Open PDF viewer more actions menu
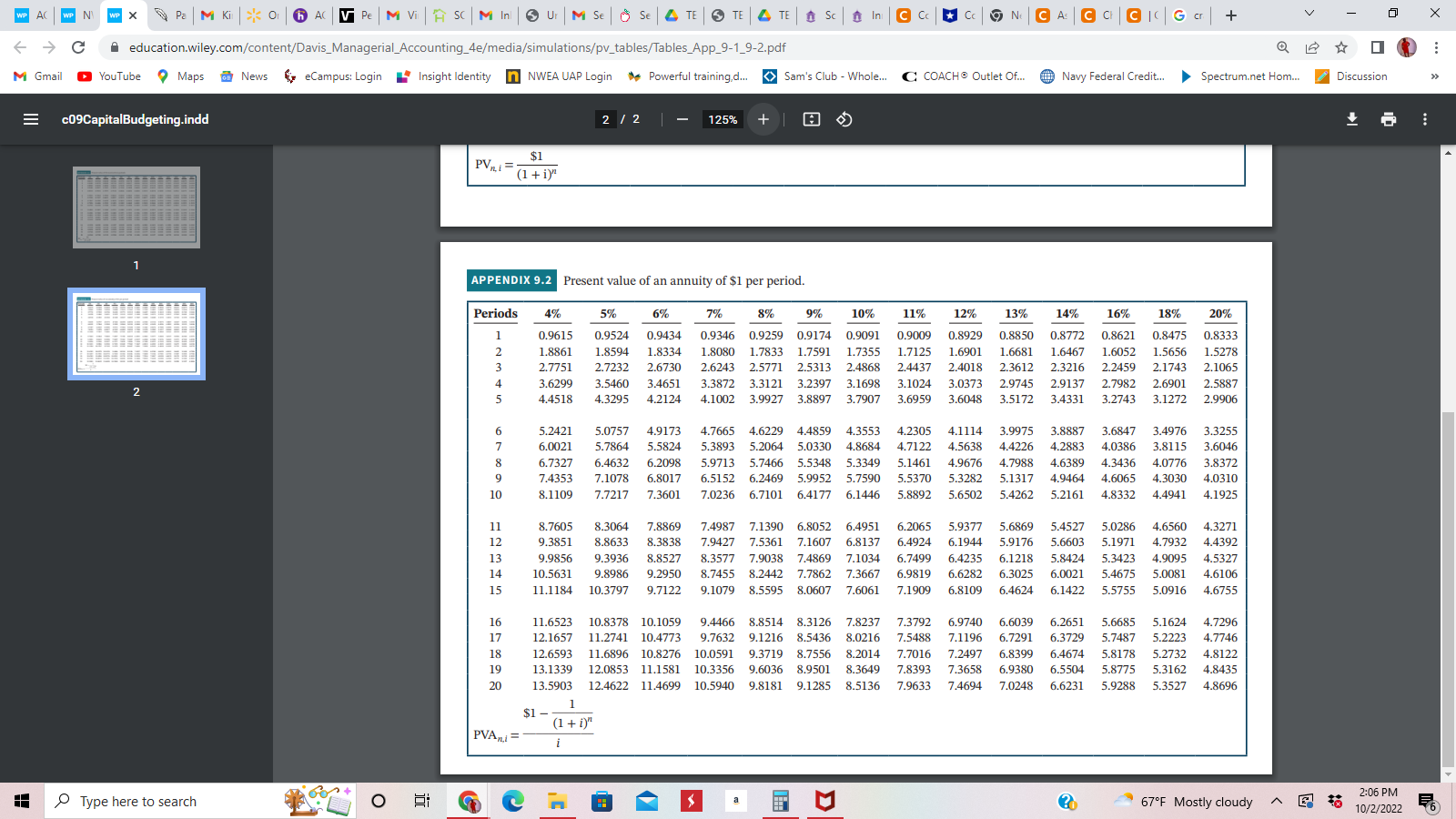This screenshot has width=1456, height=819. [x=1425, y=119]
